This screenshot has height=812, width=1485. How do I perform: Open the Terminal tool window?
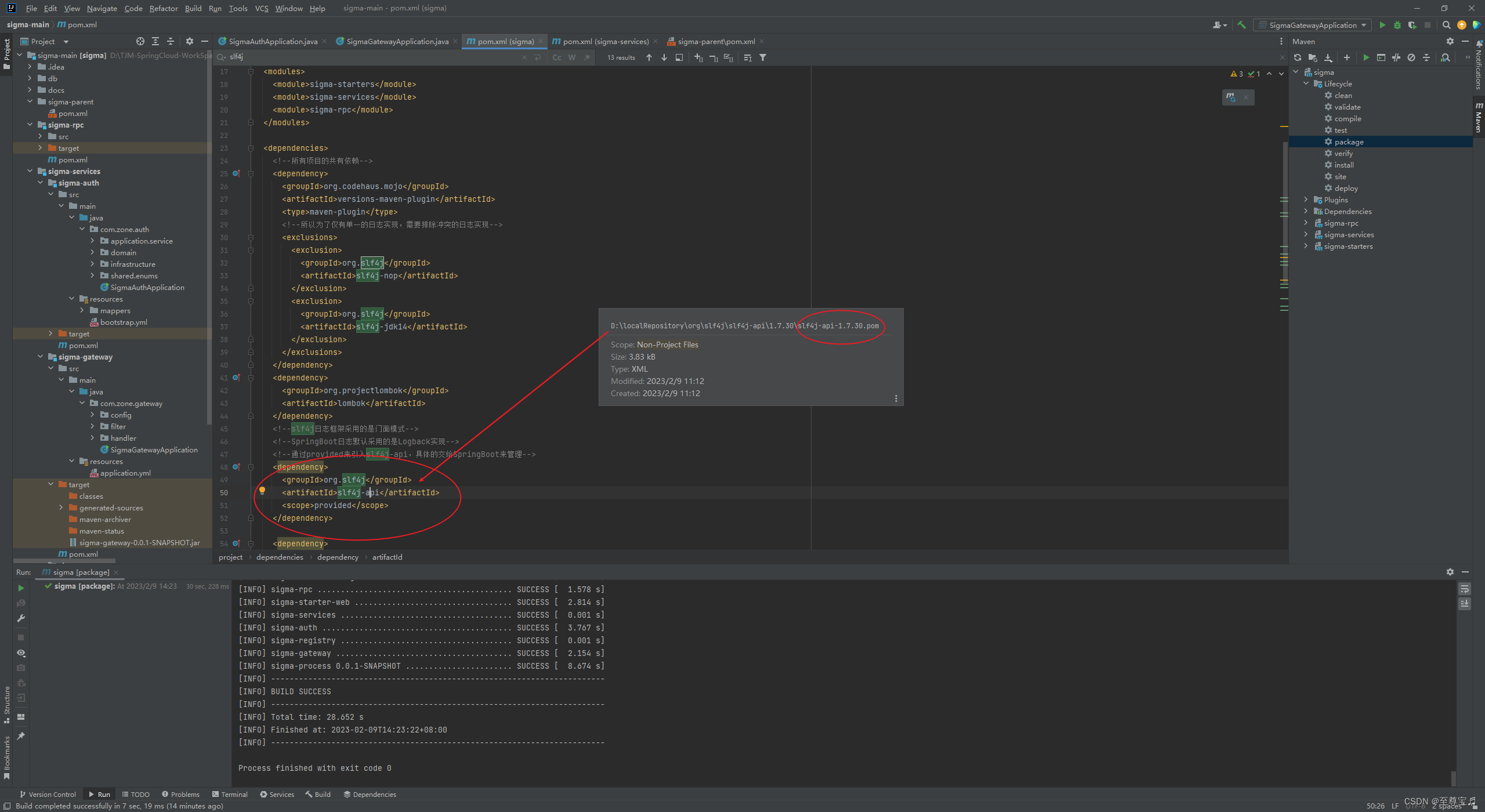230,794
